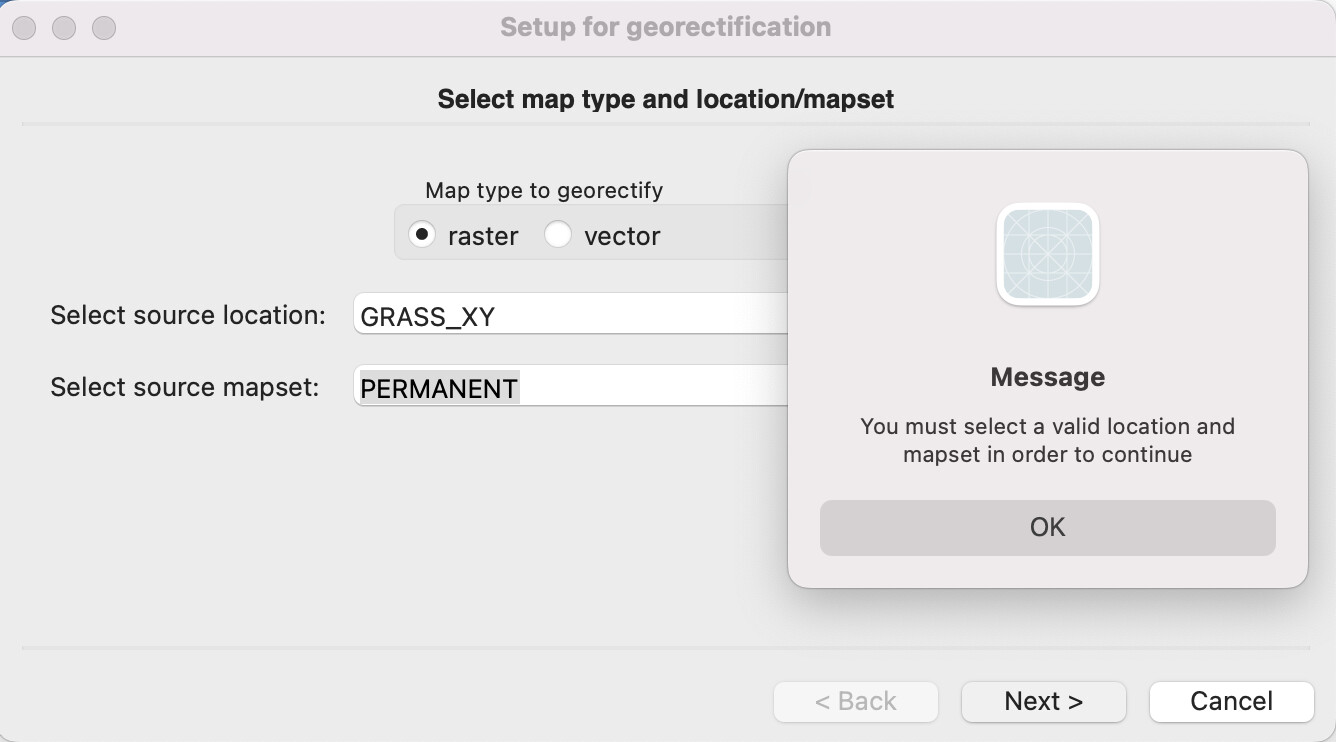Click the 'Message' heading text
Screen dimensions: 1336x742
pyautogui.click(x=1048, y=377)
